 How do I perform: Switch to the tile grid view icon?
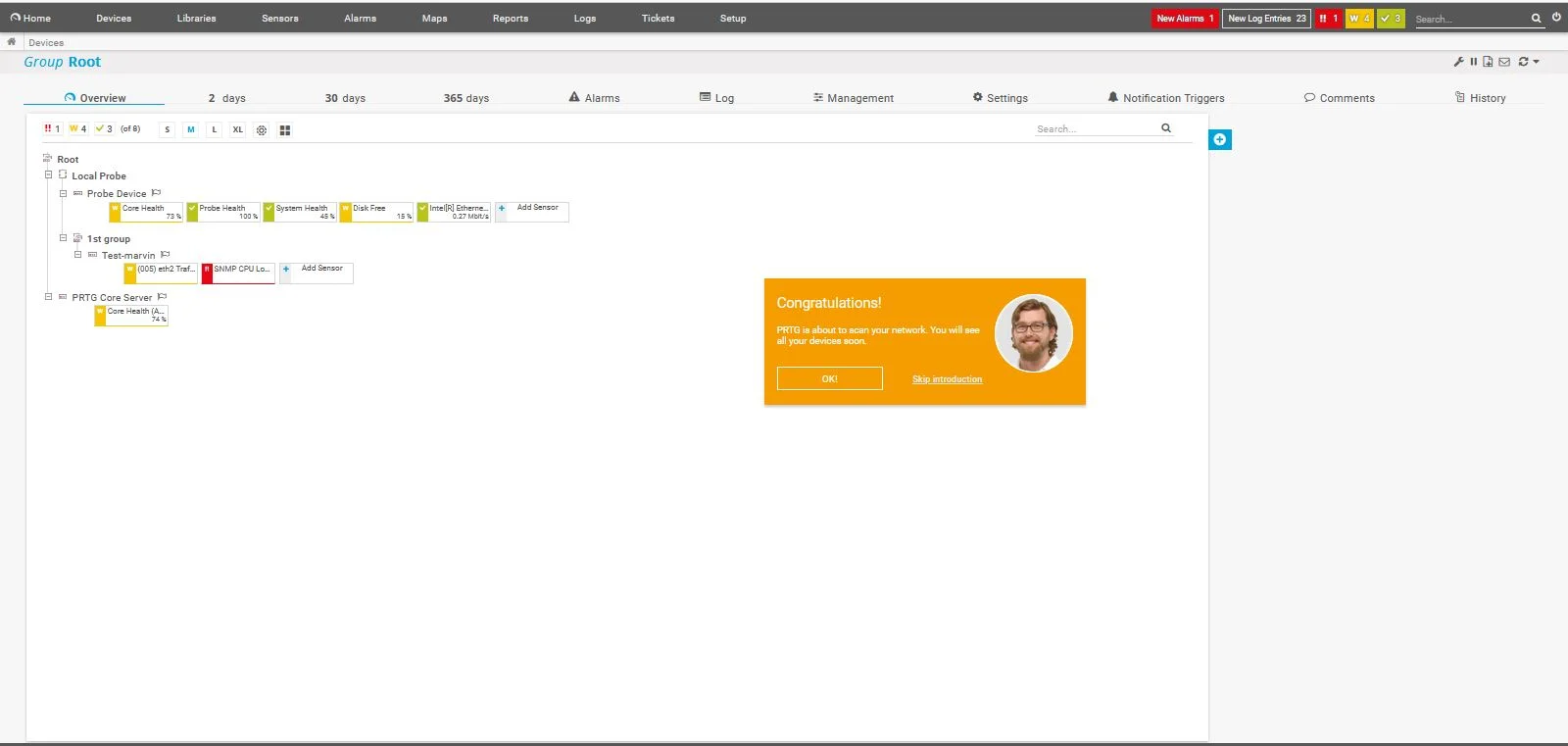point(285,130)
